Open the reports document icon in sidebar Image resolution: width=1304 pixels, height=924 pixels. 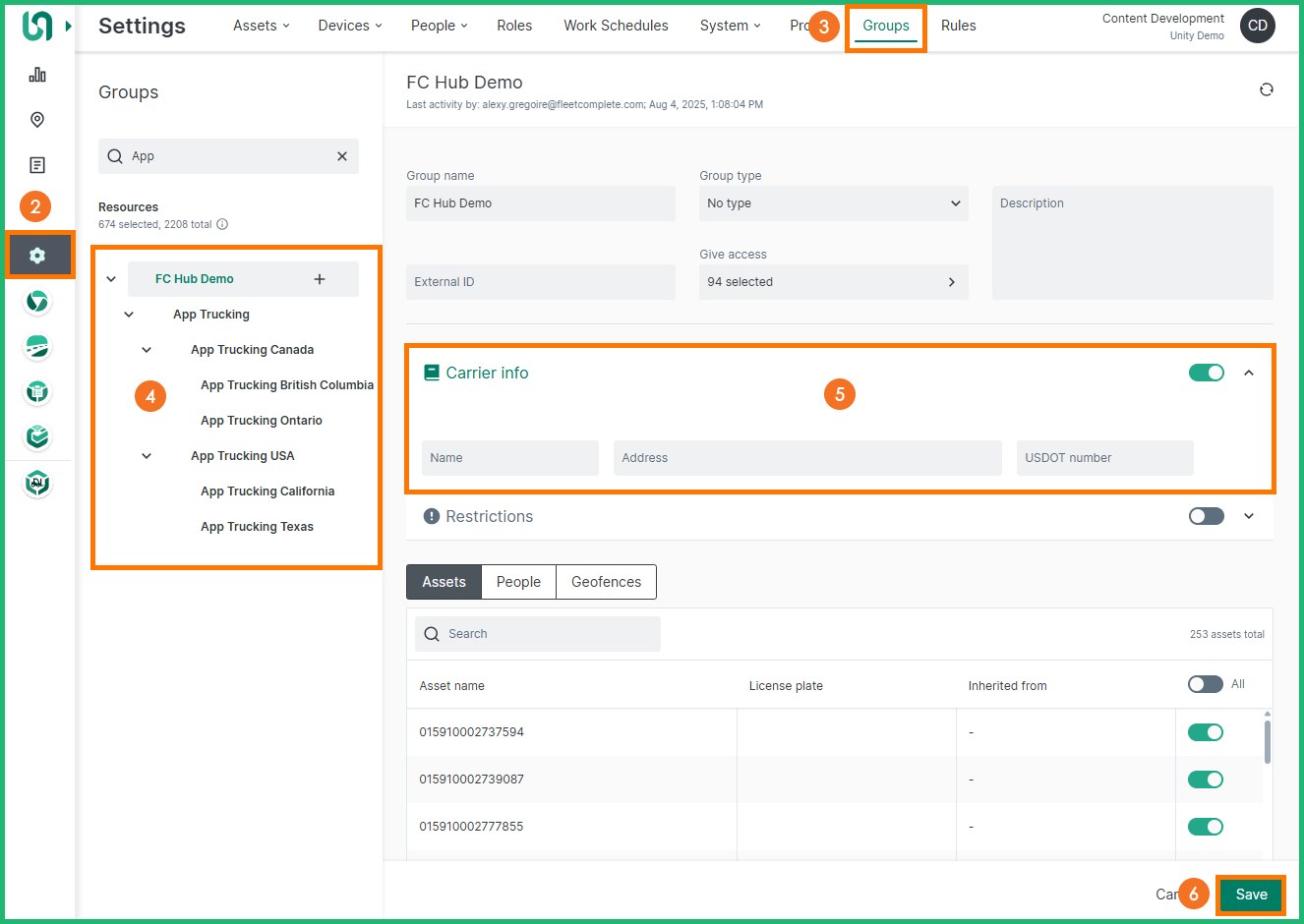tap(37, 165)
